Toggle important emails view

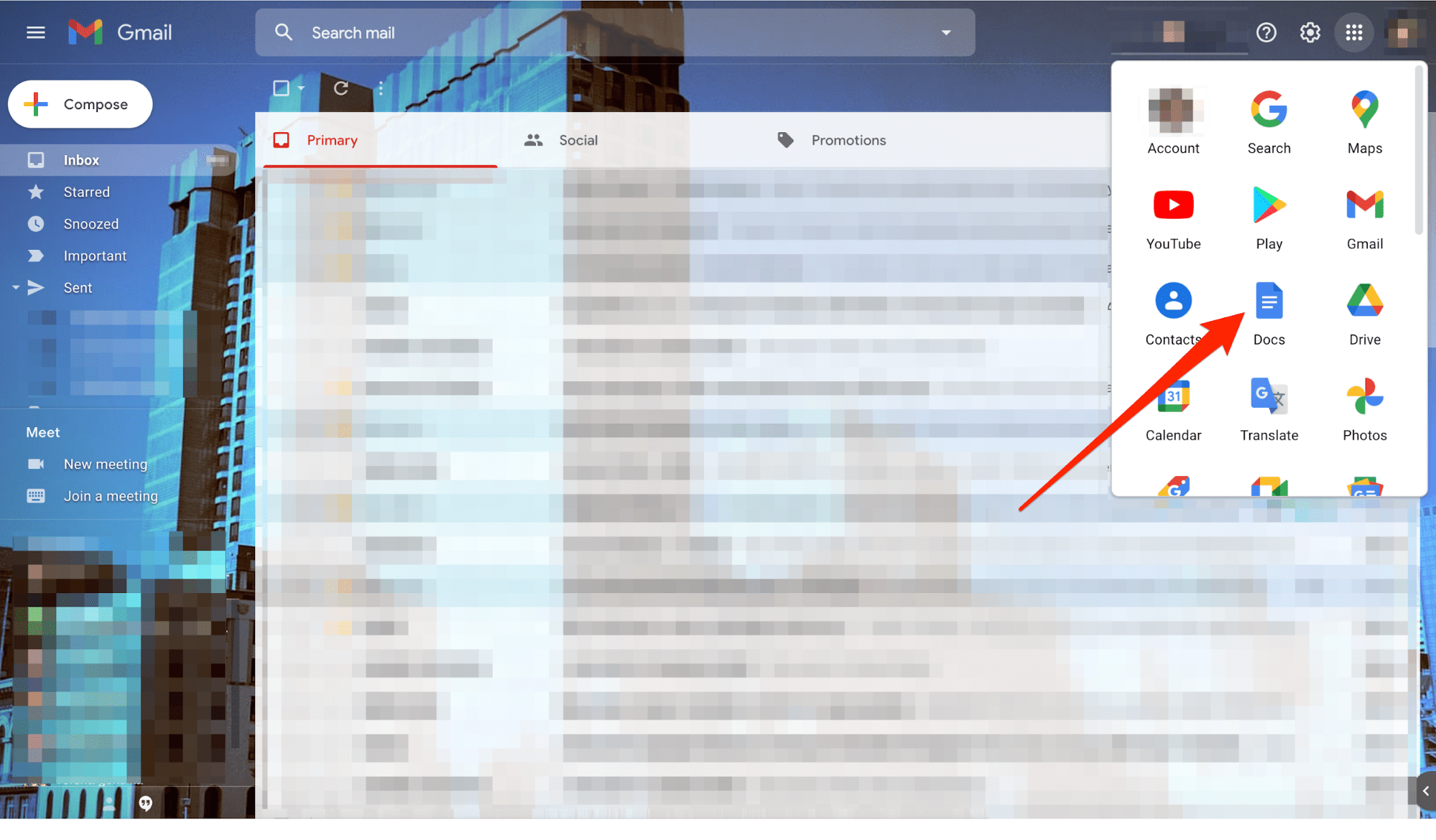coord(94,255)
